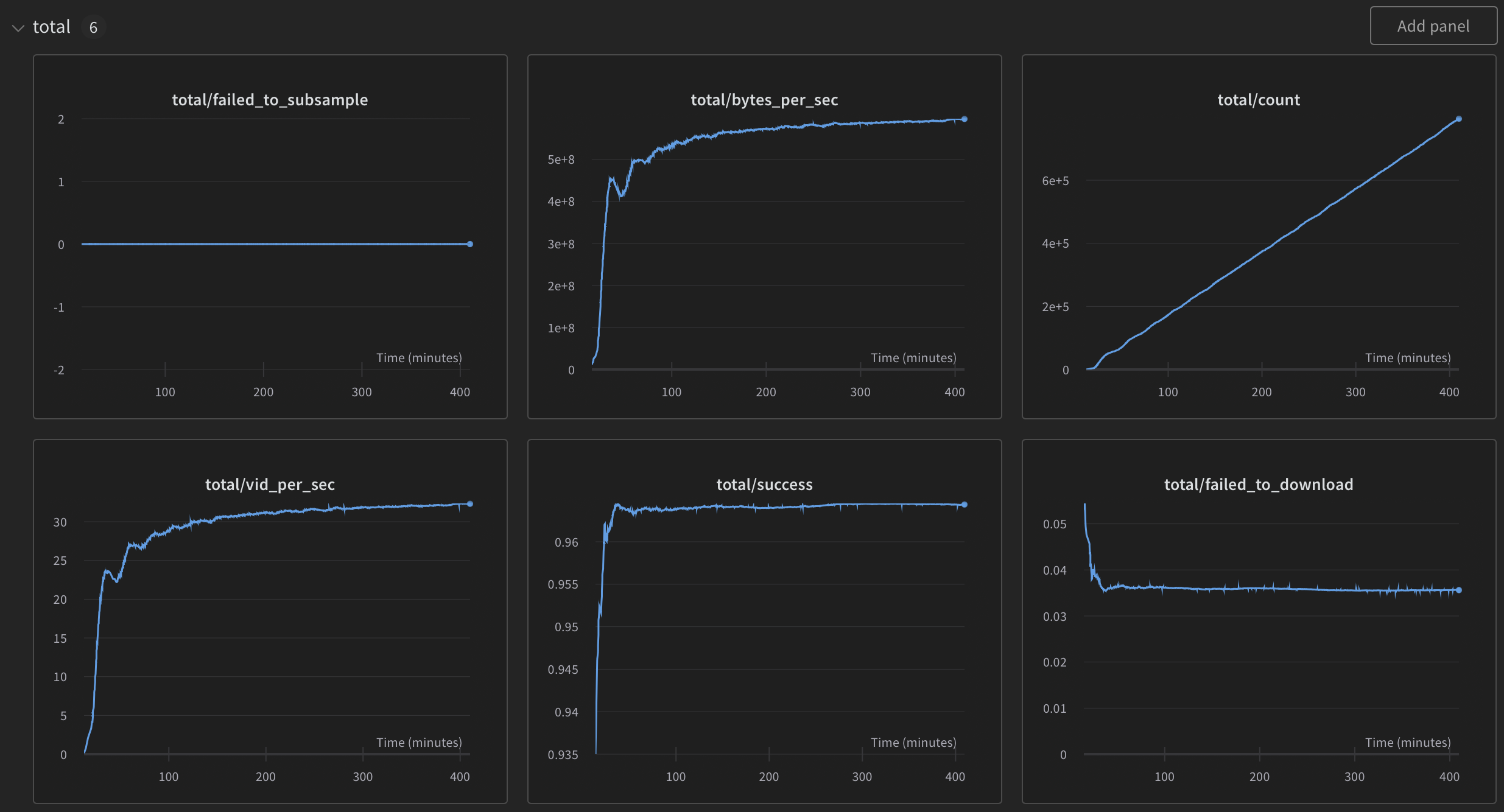This screenshot has height=812, width=1504.
Task: Click the Add panel button
Action: 1433,26
